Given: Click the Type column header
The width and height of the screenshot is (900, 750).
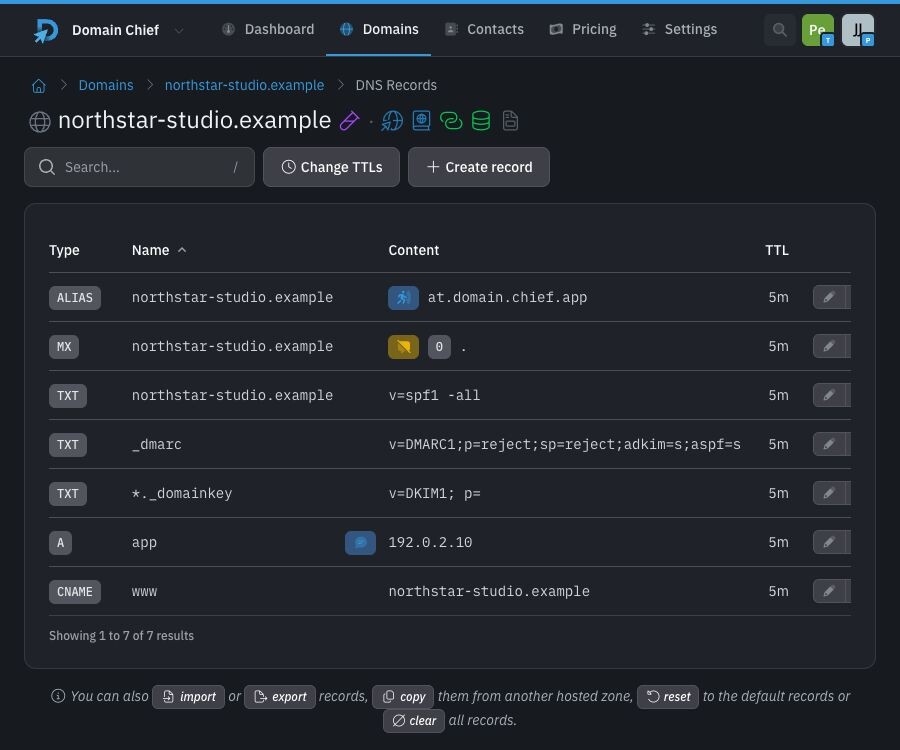Looking at the screenshot, I should pyautogui.click(x=64, y=250).
